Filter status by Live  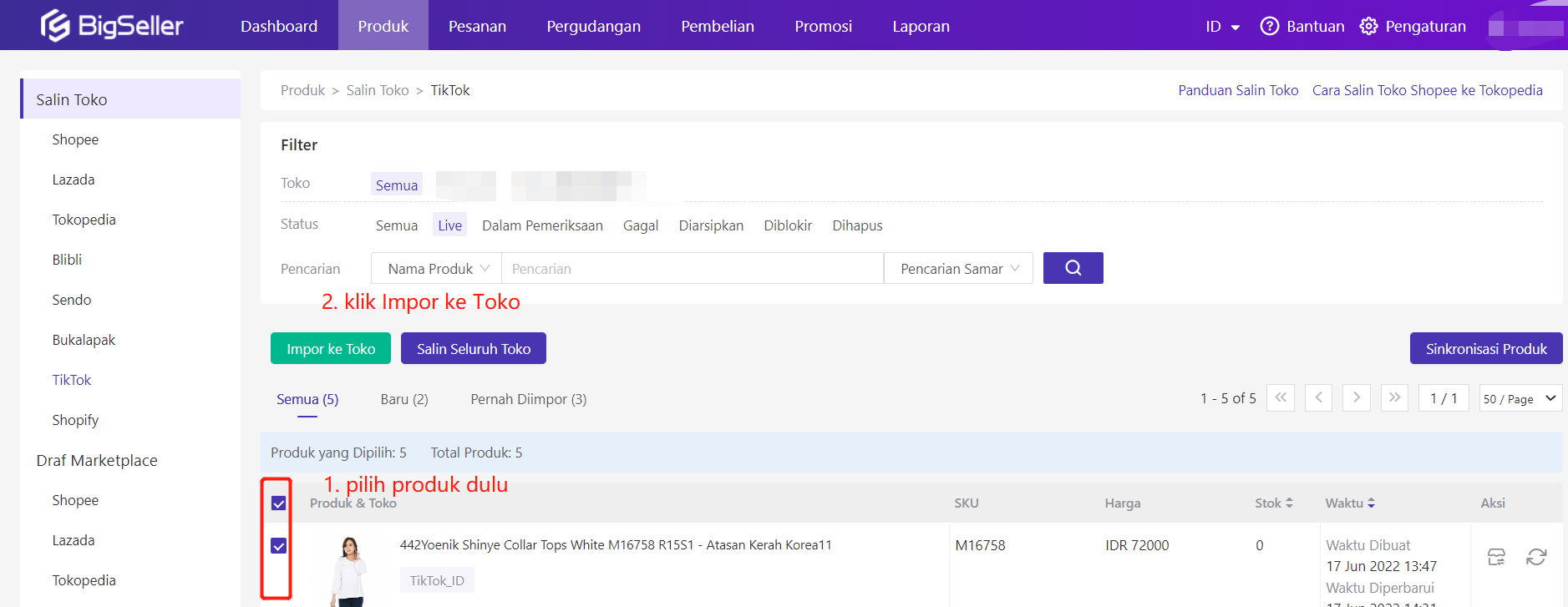(449, 225)
